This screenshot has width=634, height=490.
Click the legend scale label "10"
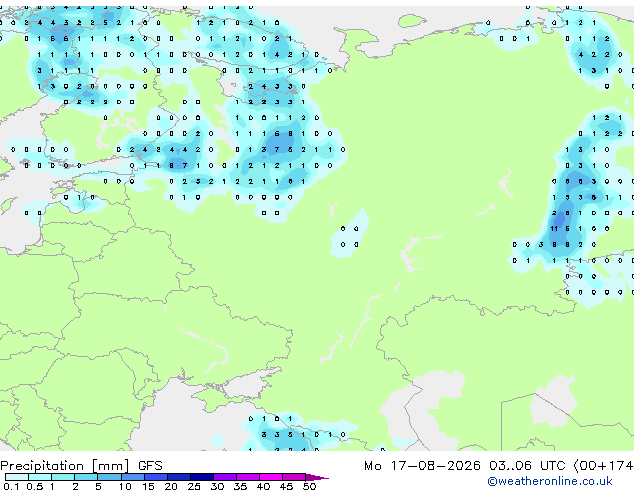(125, 486)
